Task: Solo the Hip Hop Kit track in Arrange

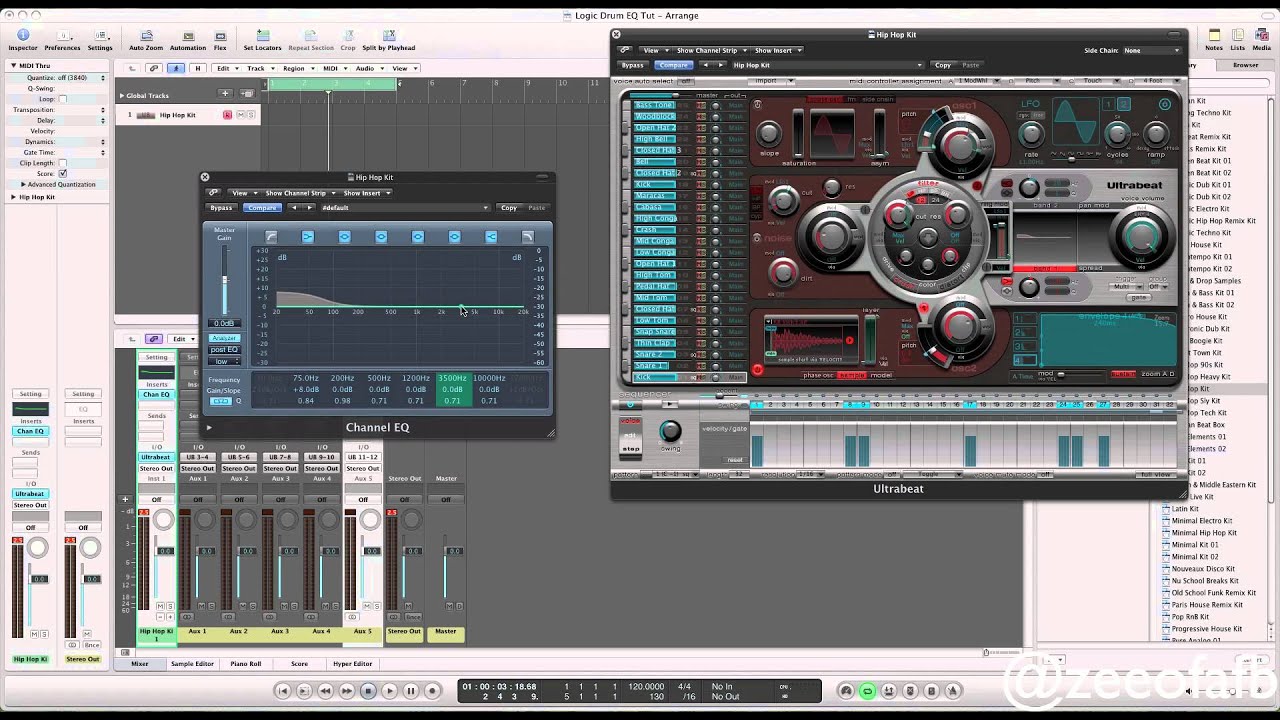Action: (251, 115)
